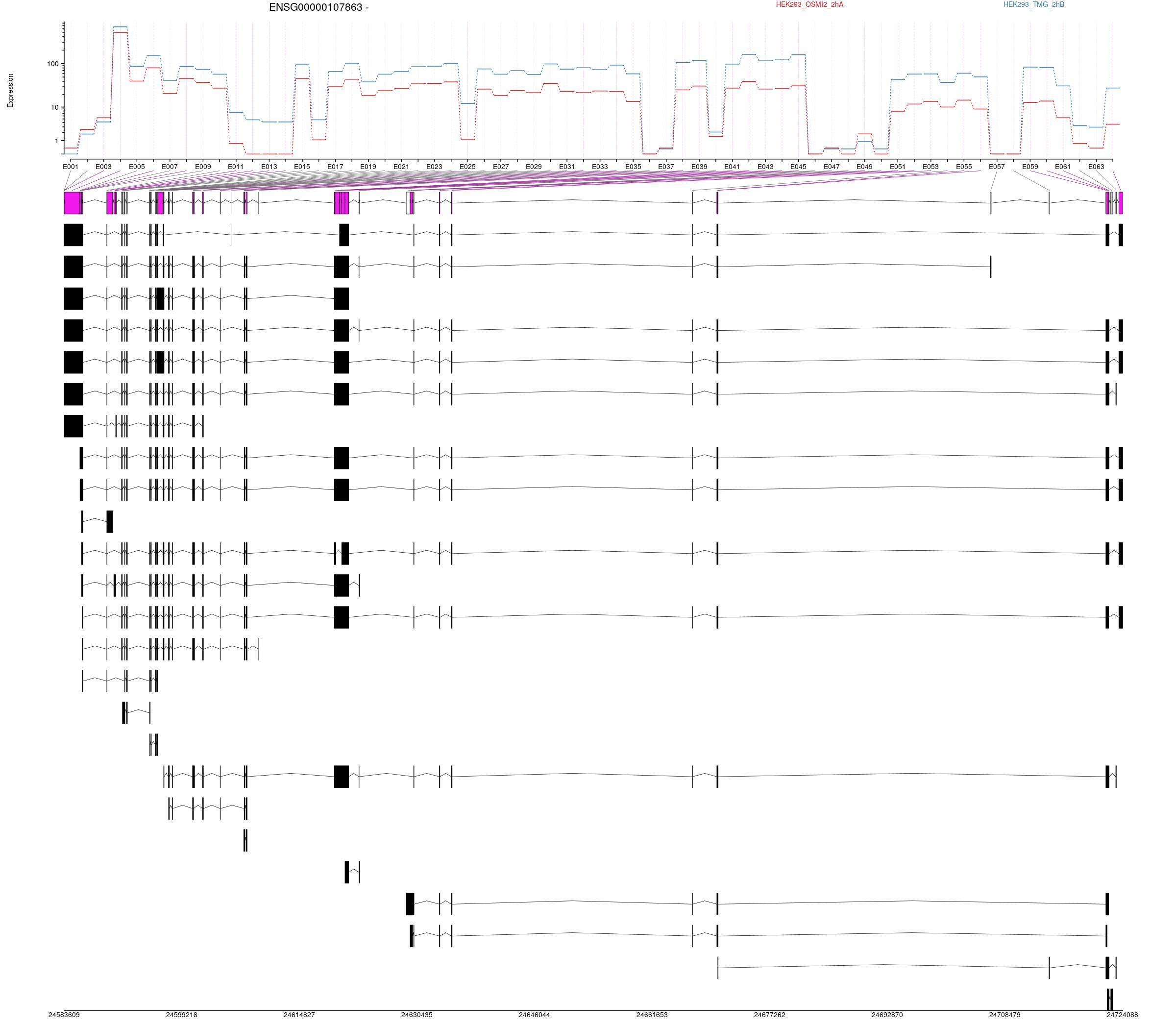Click exon bin label E015
The image size is (1176, 1024).
tap(302, 167)
